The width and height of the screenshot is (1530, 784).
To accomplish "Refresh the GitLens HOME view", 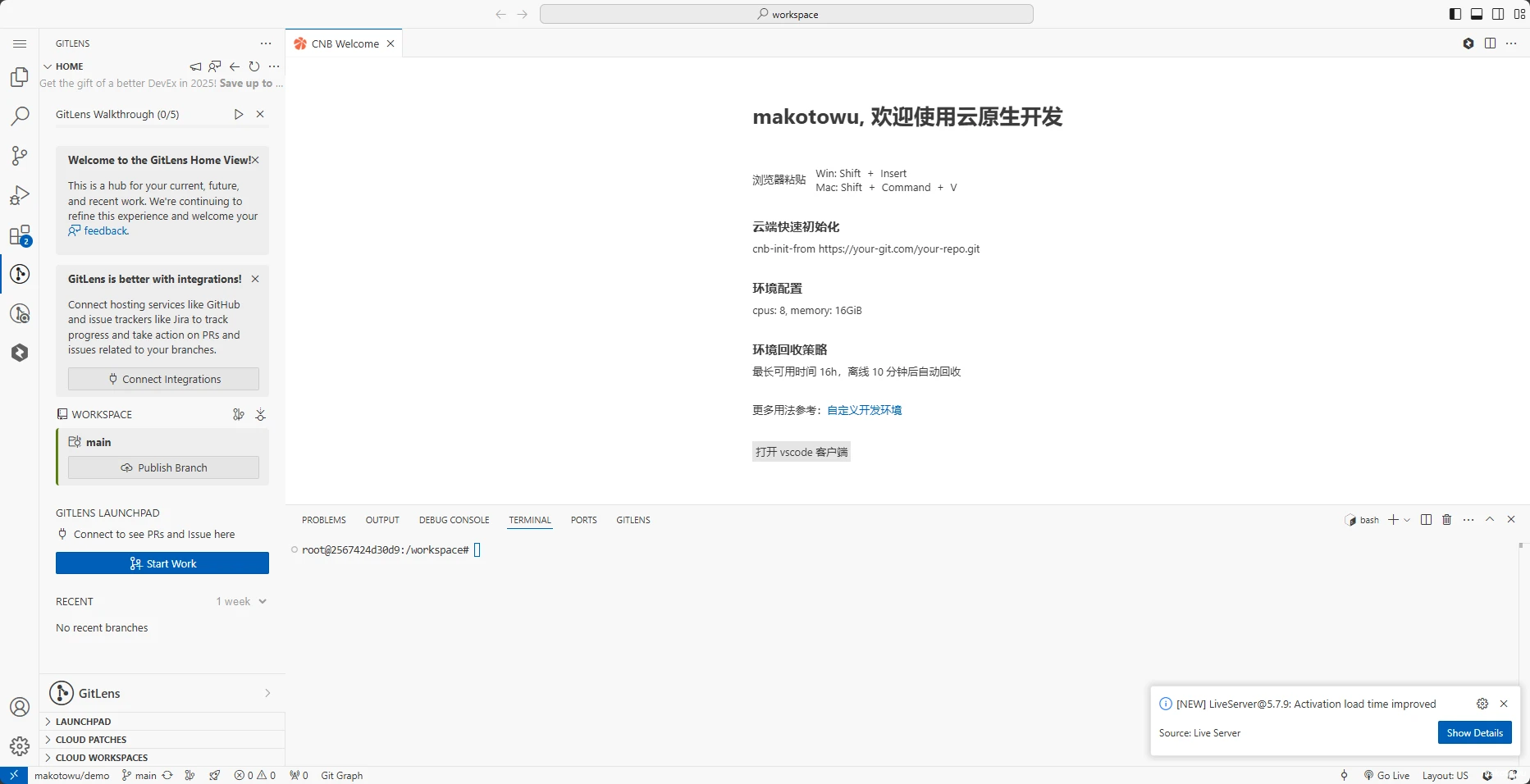I will (254, 66).
